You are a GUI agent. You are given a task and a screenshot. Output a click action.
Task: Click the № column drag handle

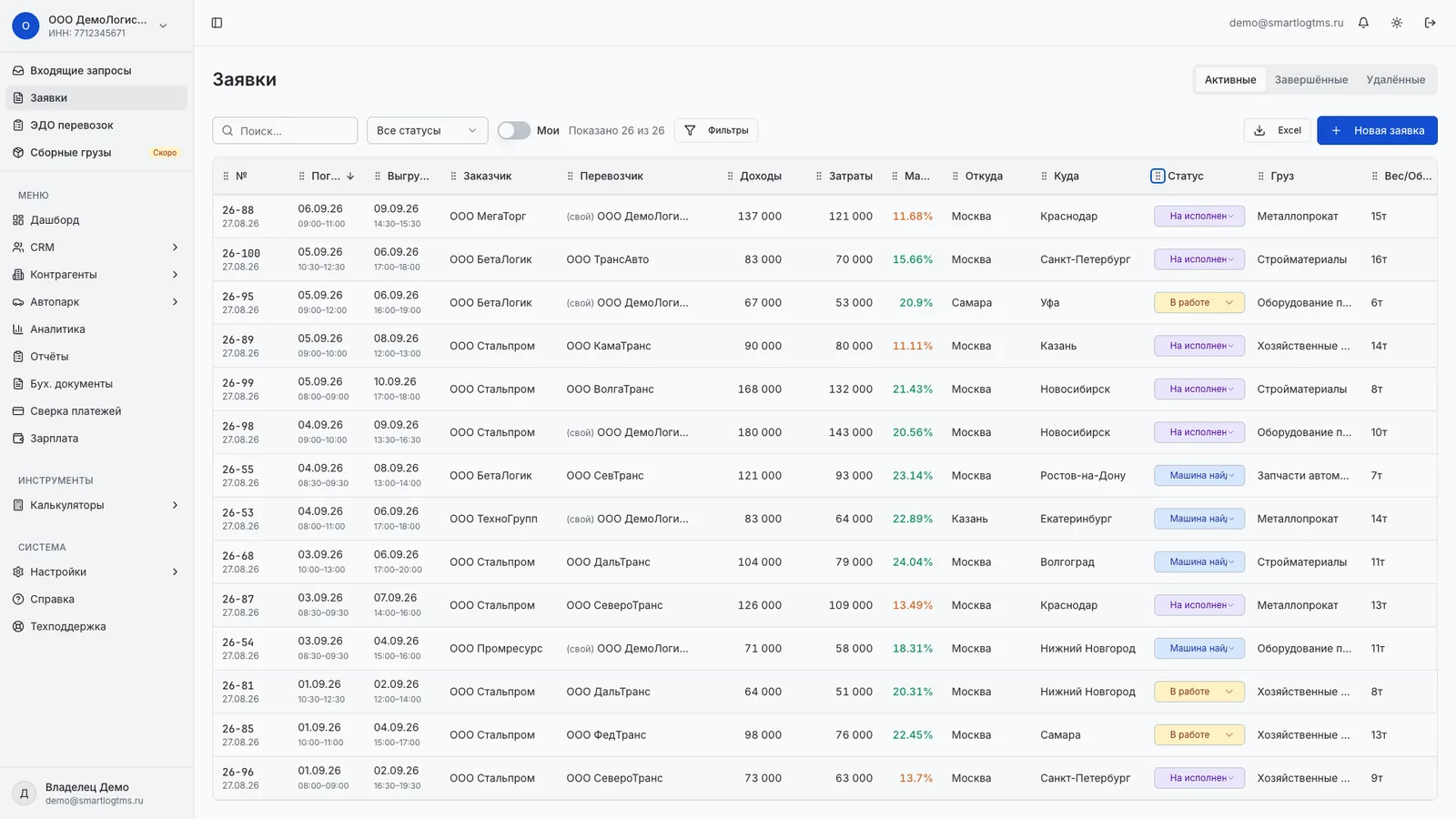226,176
